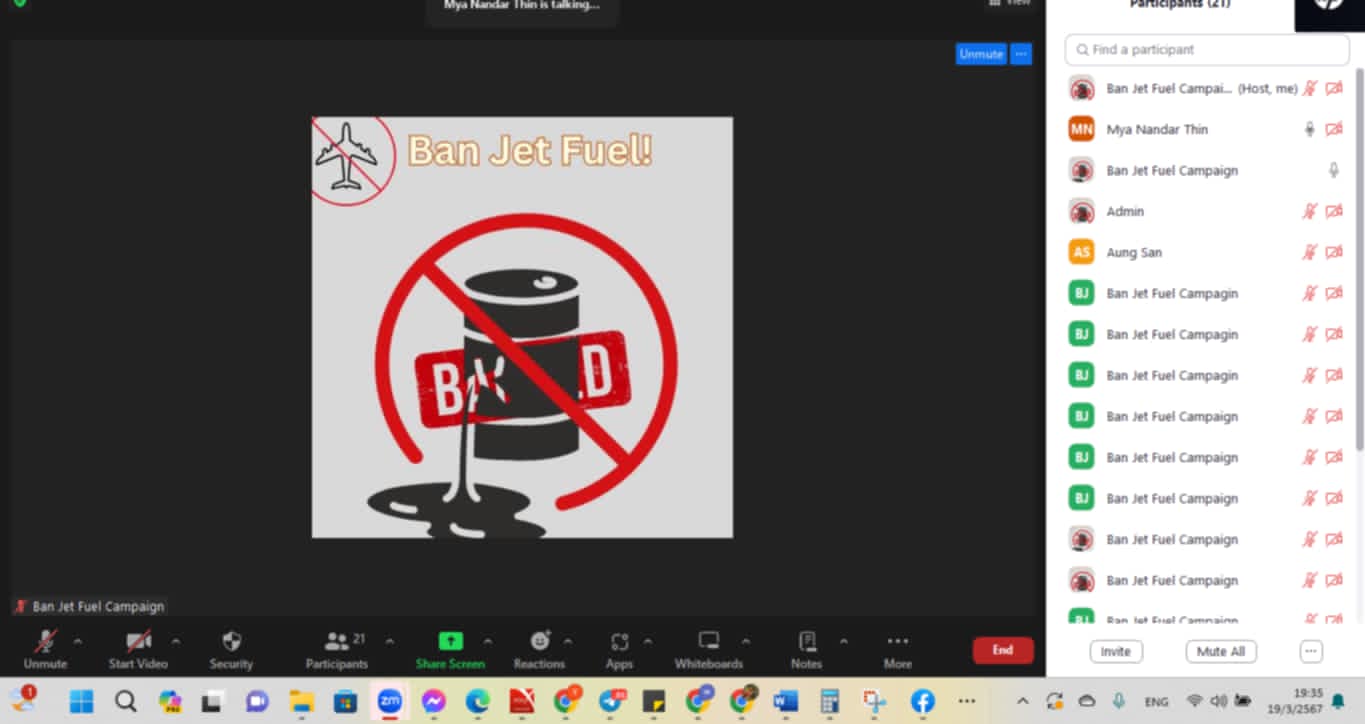Image resolution: width=1365 pixels, height=724 pixels.
Task: Click the Invite button
Action: (1116, 651)
